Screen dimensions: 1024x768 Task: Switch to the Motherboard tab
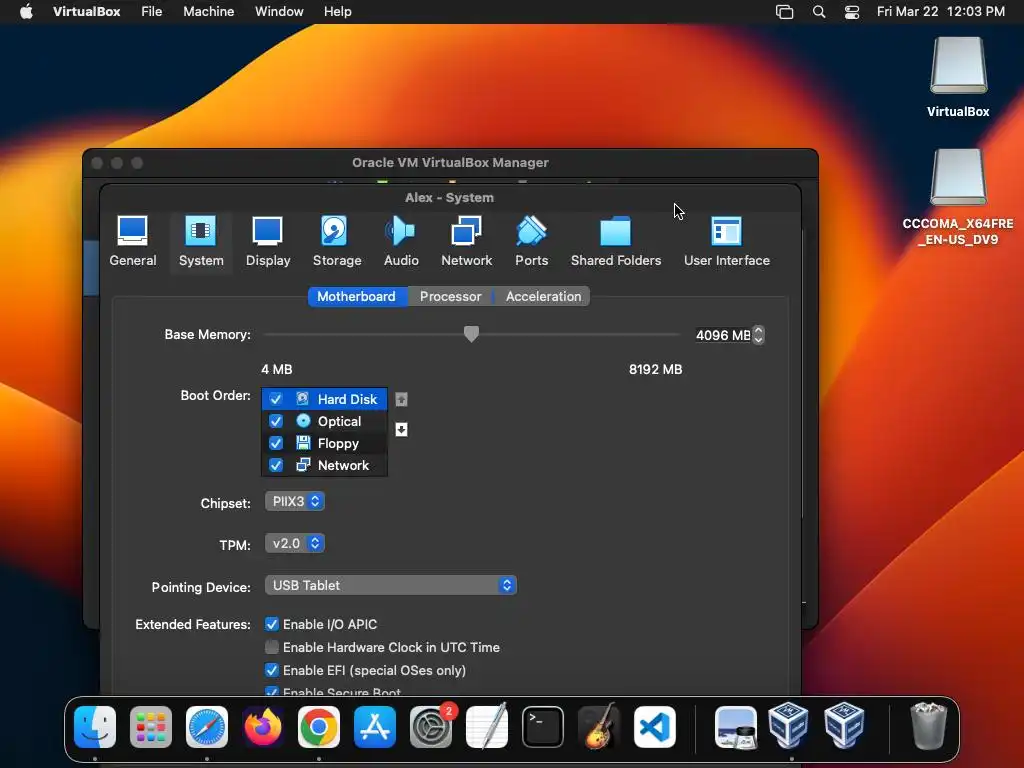point(357,296)
